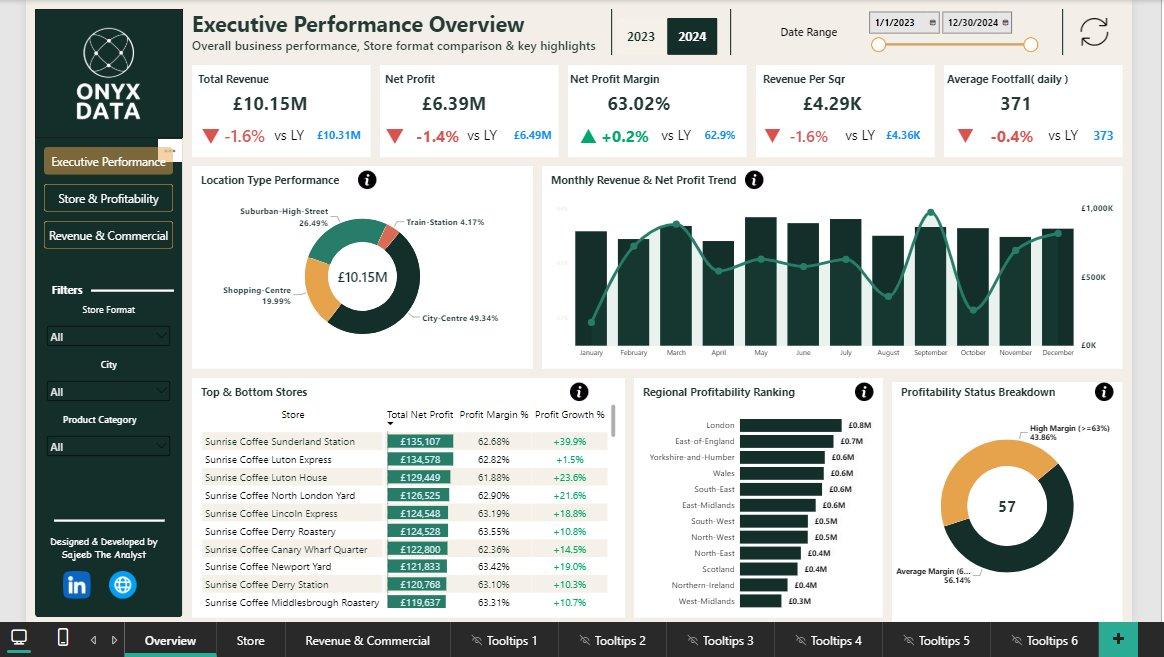Viewport: 1164px width, 657px height.
Task: Click the refresh/reset arrows icon
Action: [x=1093, y=32]
